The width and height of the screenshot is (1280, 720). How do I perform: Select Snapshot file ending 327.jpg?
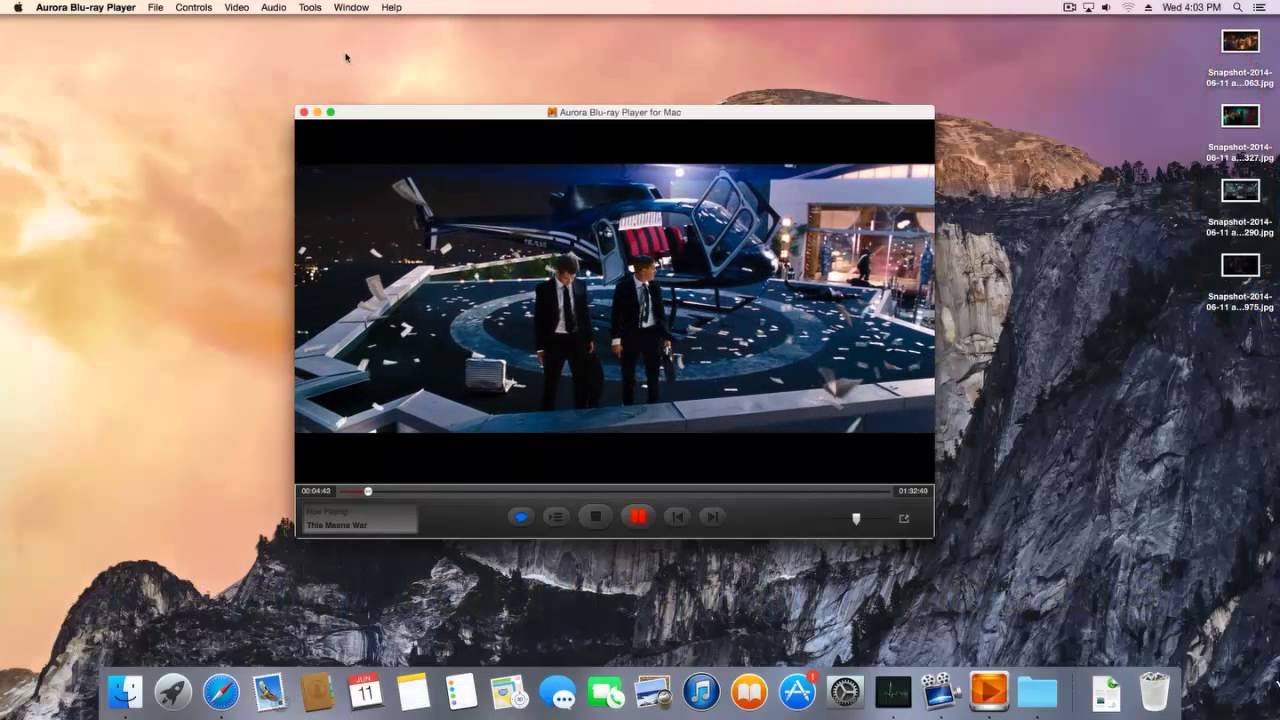pyautogui.click(x=1240, y=132)
